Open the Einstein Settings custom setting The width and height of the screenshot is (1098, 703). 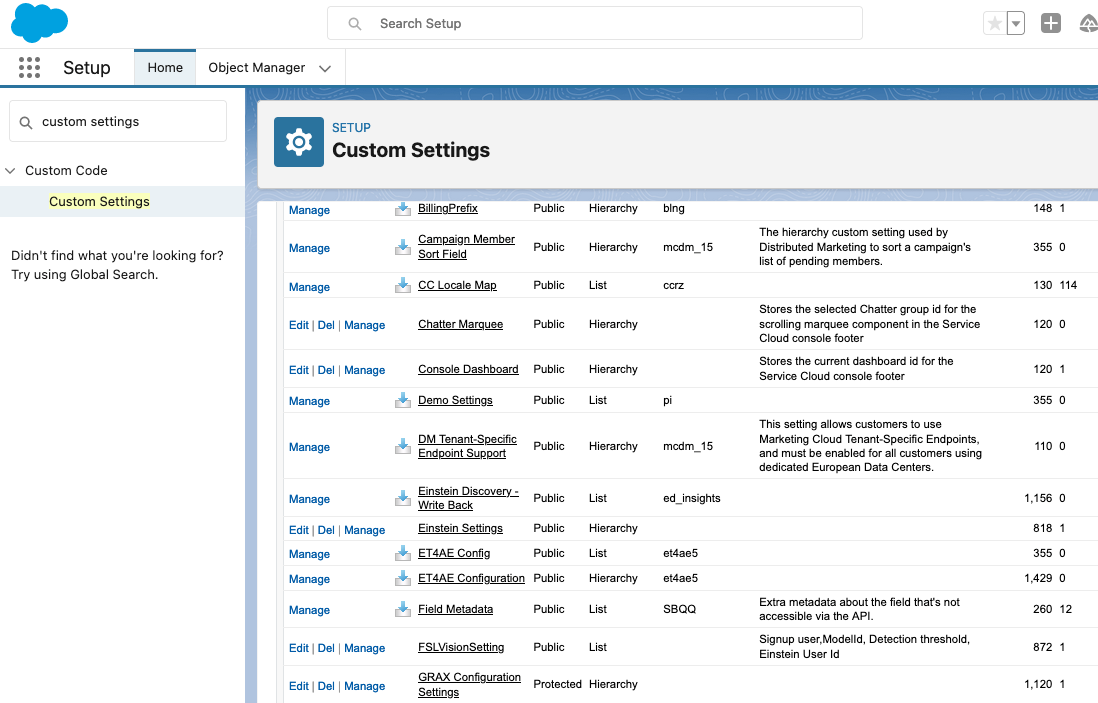point(460,528)
